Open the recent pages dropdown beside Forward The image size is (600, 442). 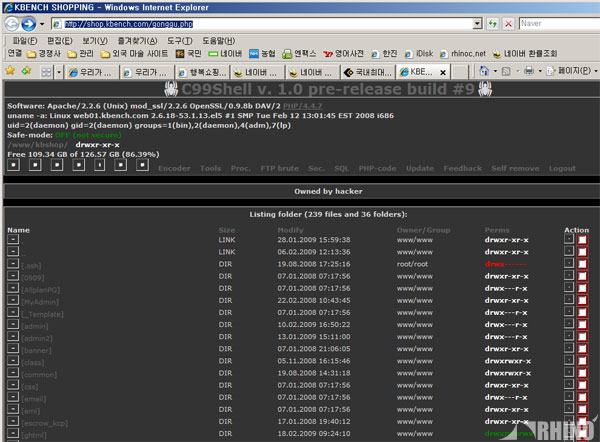42,24
